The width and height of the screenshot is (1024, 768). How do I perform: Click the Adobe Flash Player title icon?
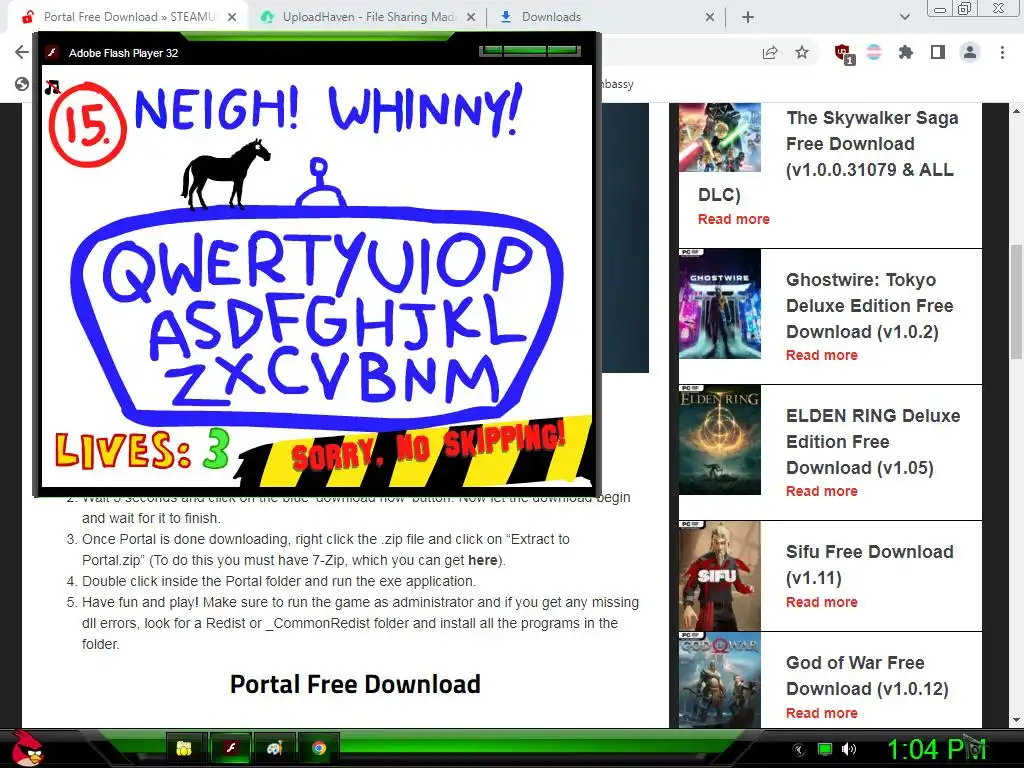click(52, 53)
